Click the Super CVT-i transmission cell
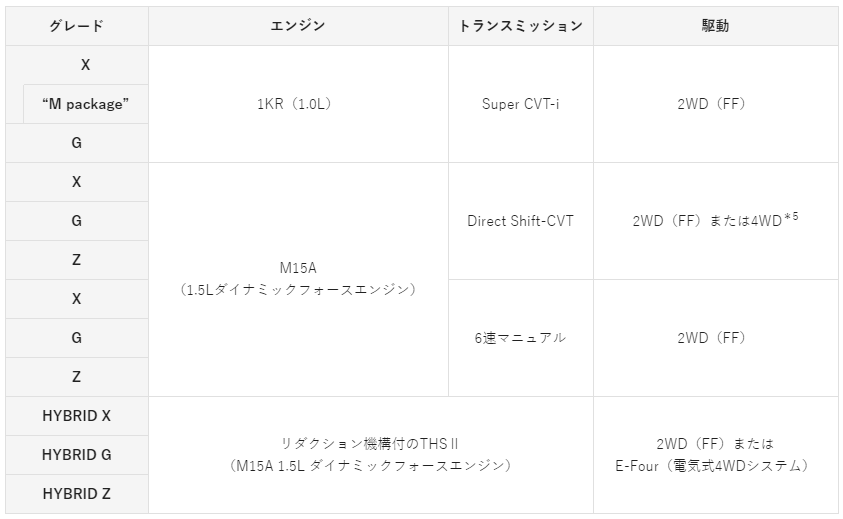The width and height of the screenshot is (843, 519). click(520, 104)
